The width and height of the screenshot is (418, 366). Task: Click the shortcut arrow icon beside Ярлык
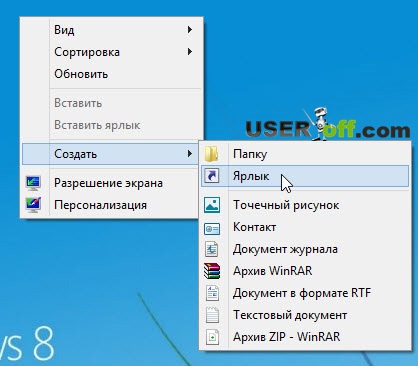pos(212,176)
